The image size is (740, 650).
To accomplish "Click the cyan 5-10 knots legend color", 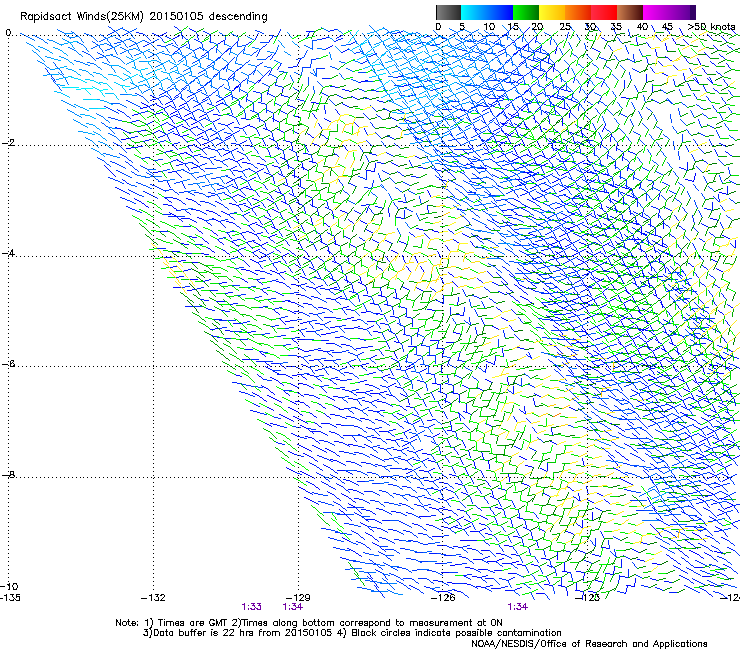I will pos(474,12).
